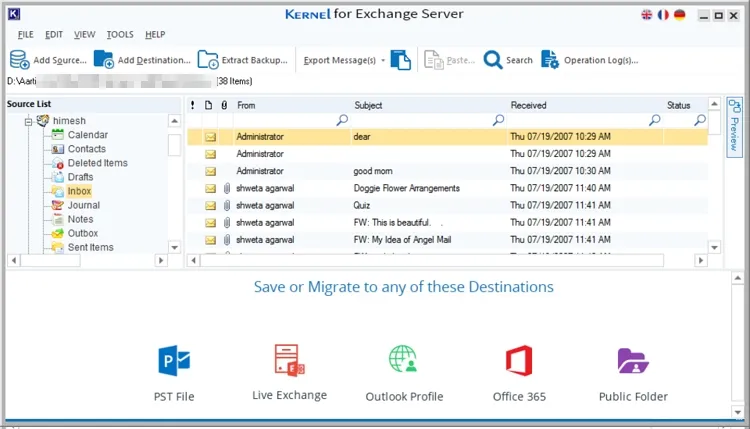The image size is (750, 429).
Task: Click the Search button label
Action: coord(519,60)
